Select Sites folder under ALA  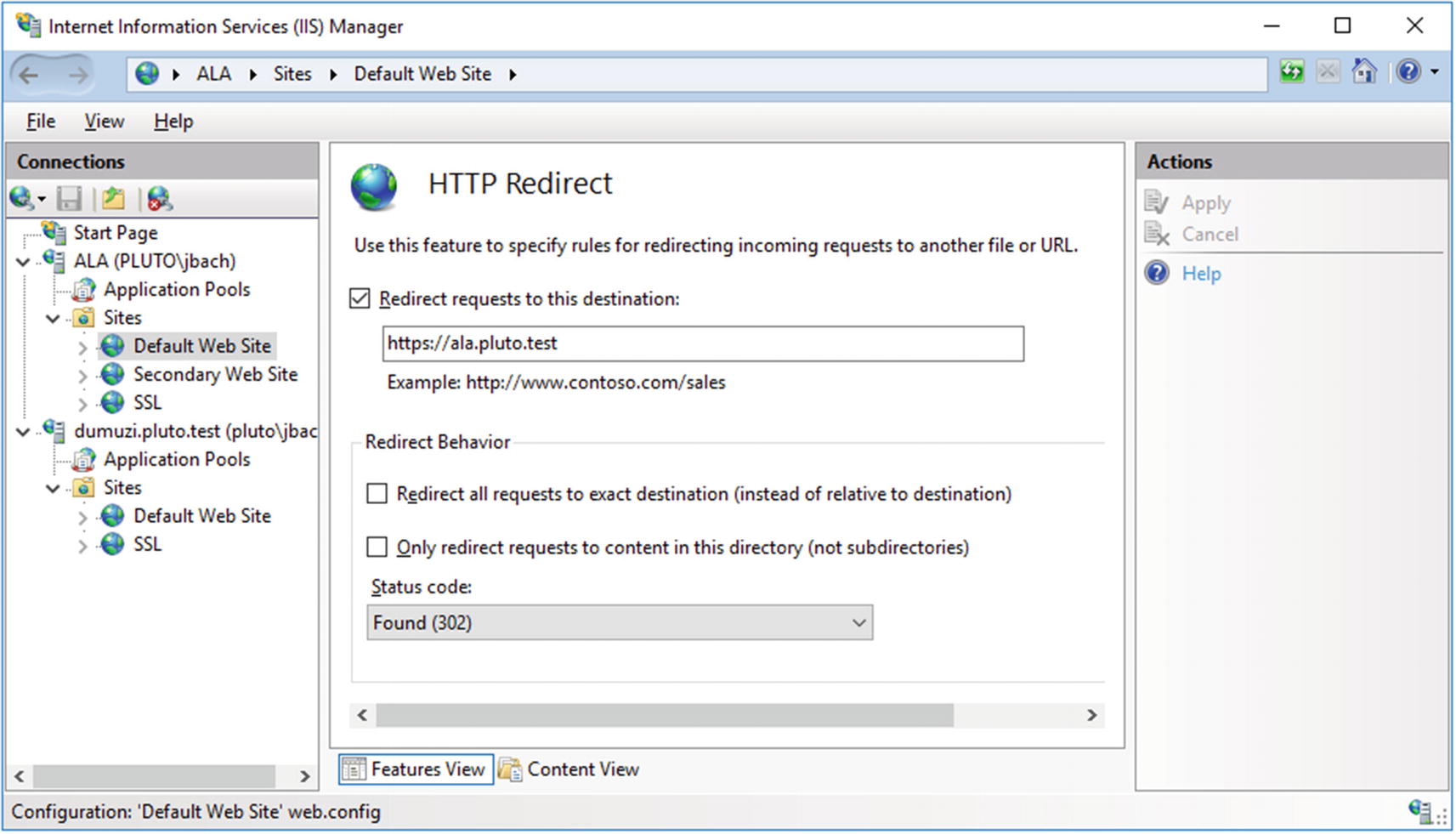coord(122,317)
